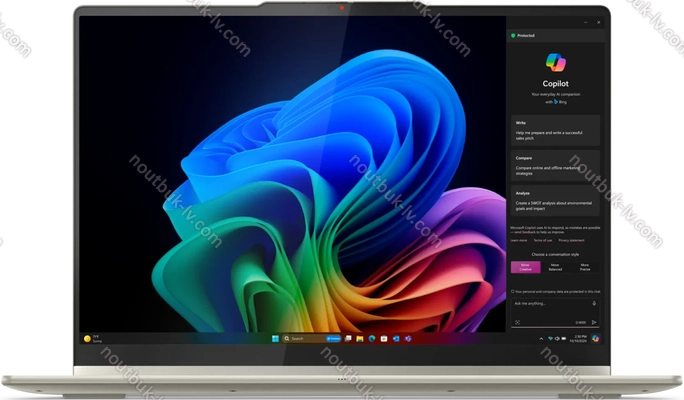Click the send arrow in Copilot chat

tap(594, 322)
